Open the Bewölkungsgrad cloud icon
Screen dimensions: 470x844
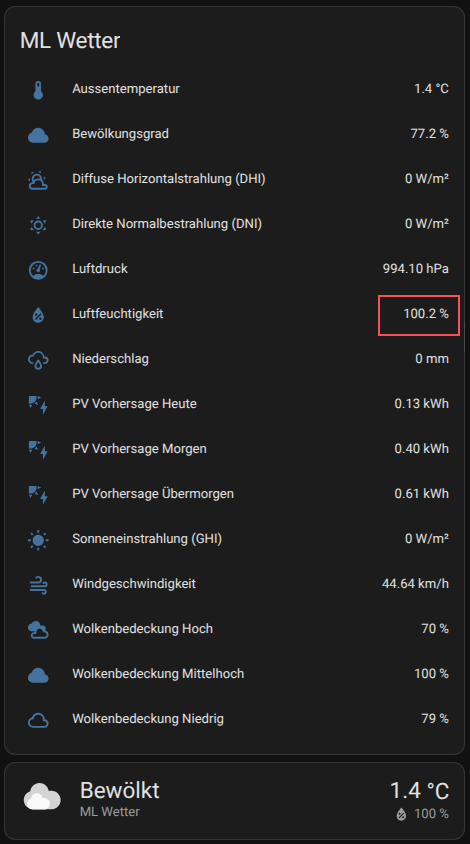point(38,135)
